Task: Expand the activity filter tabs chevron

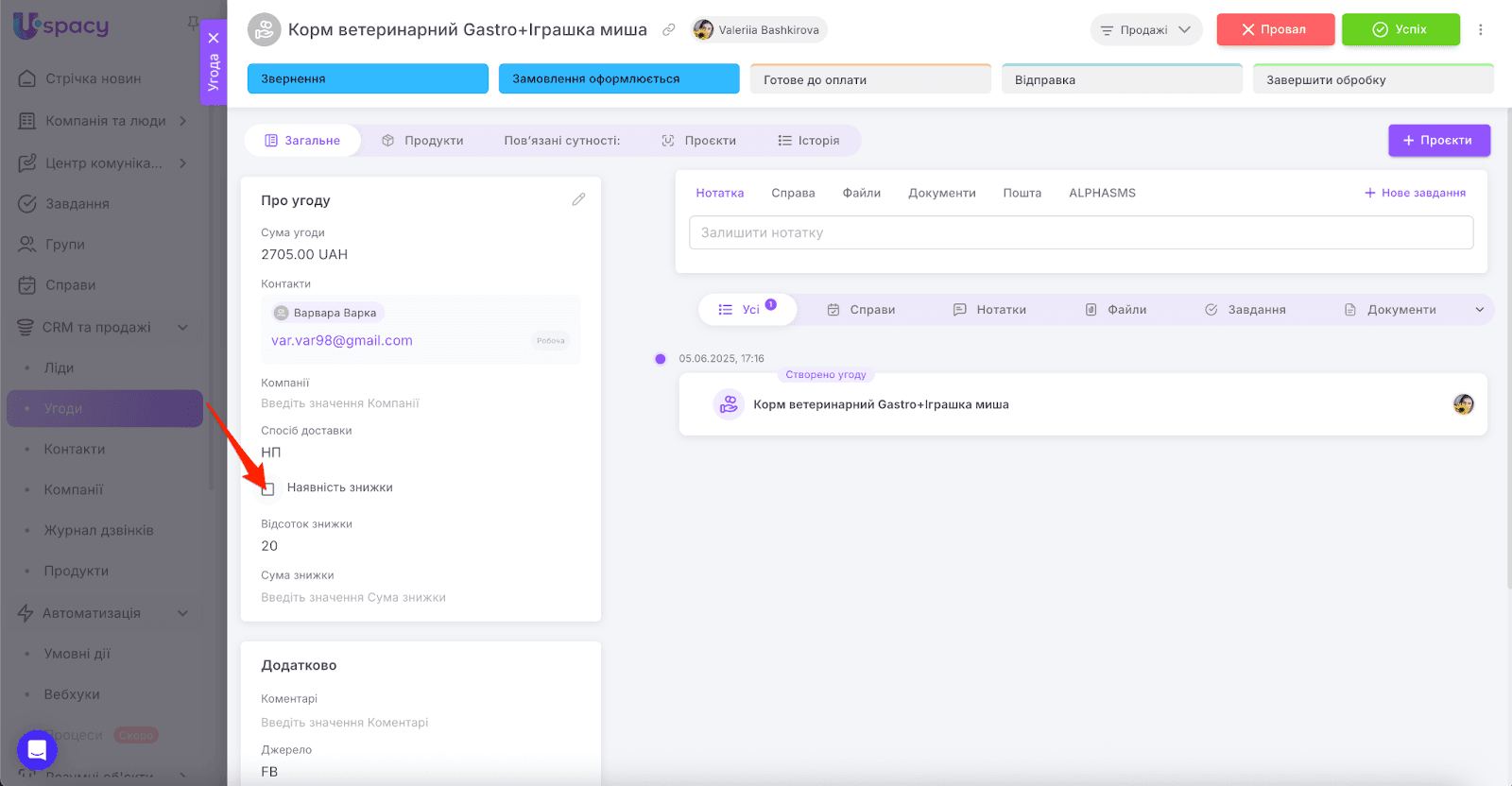Action: tap(1479, 310)
